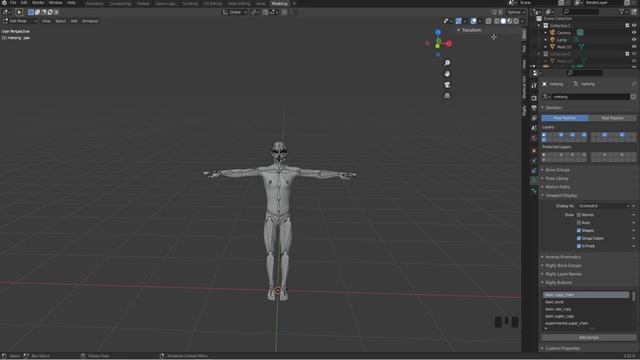Open the Armature data properties tab icon
The image size is (640, 360).
click(x=534, y=181)
